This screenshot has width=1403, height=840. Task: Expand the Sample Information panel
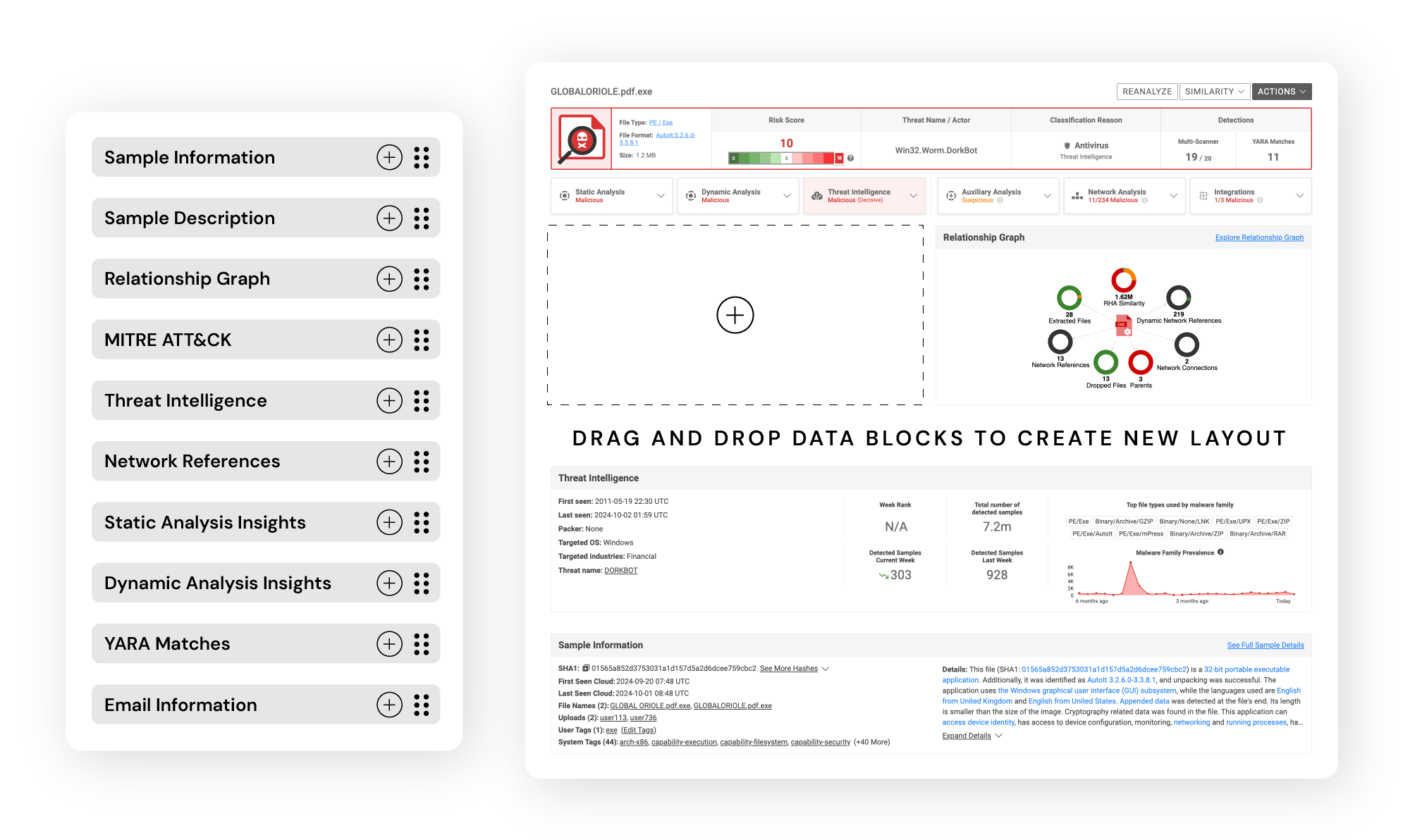389,157
